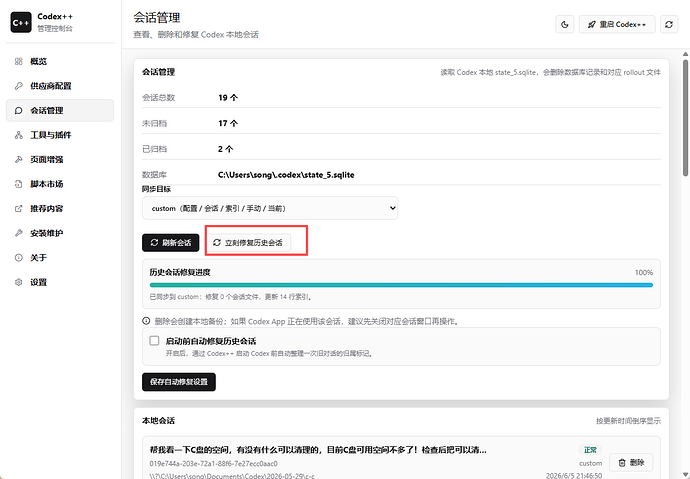Click the wrench icon beside 安装维护
This screenshot has width=690, height=479.
(18, 233)
